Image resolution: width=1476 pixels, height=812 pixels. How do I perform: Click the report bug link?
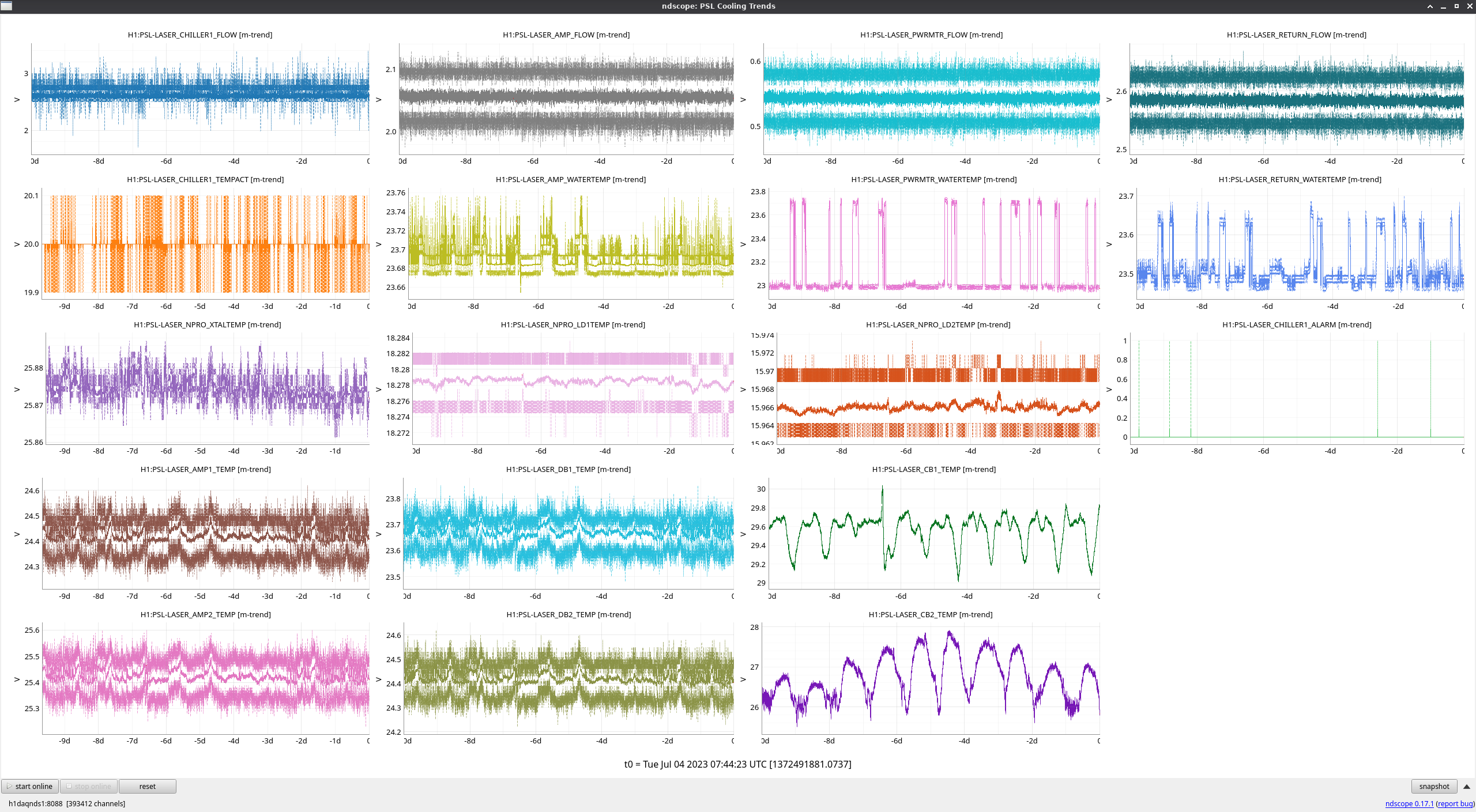point(1455,803)
